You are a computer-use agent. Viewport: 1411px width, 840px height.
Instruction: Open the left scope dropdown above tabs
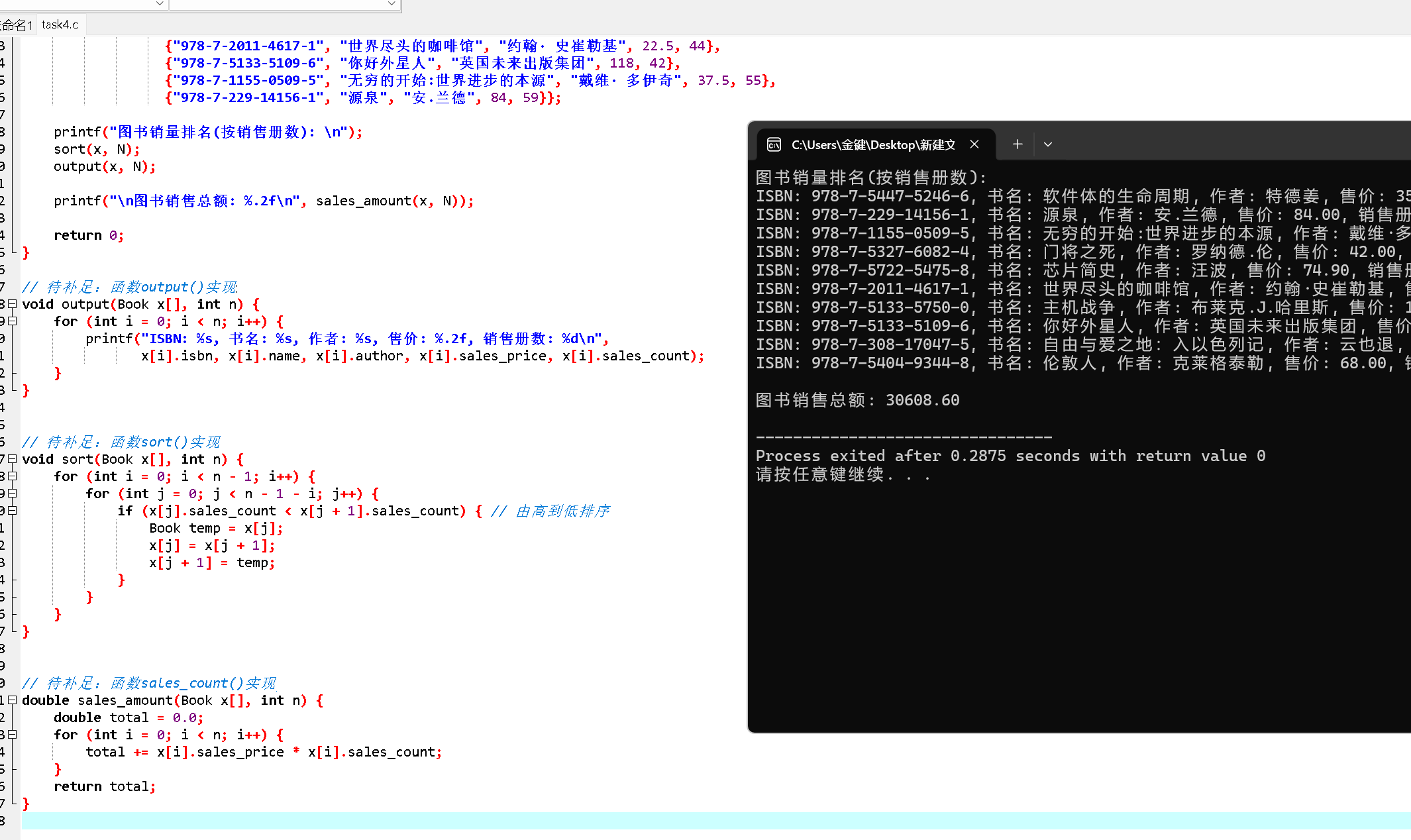coord(159,3)
